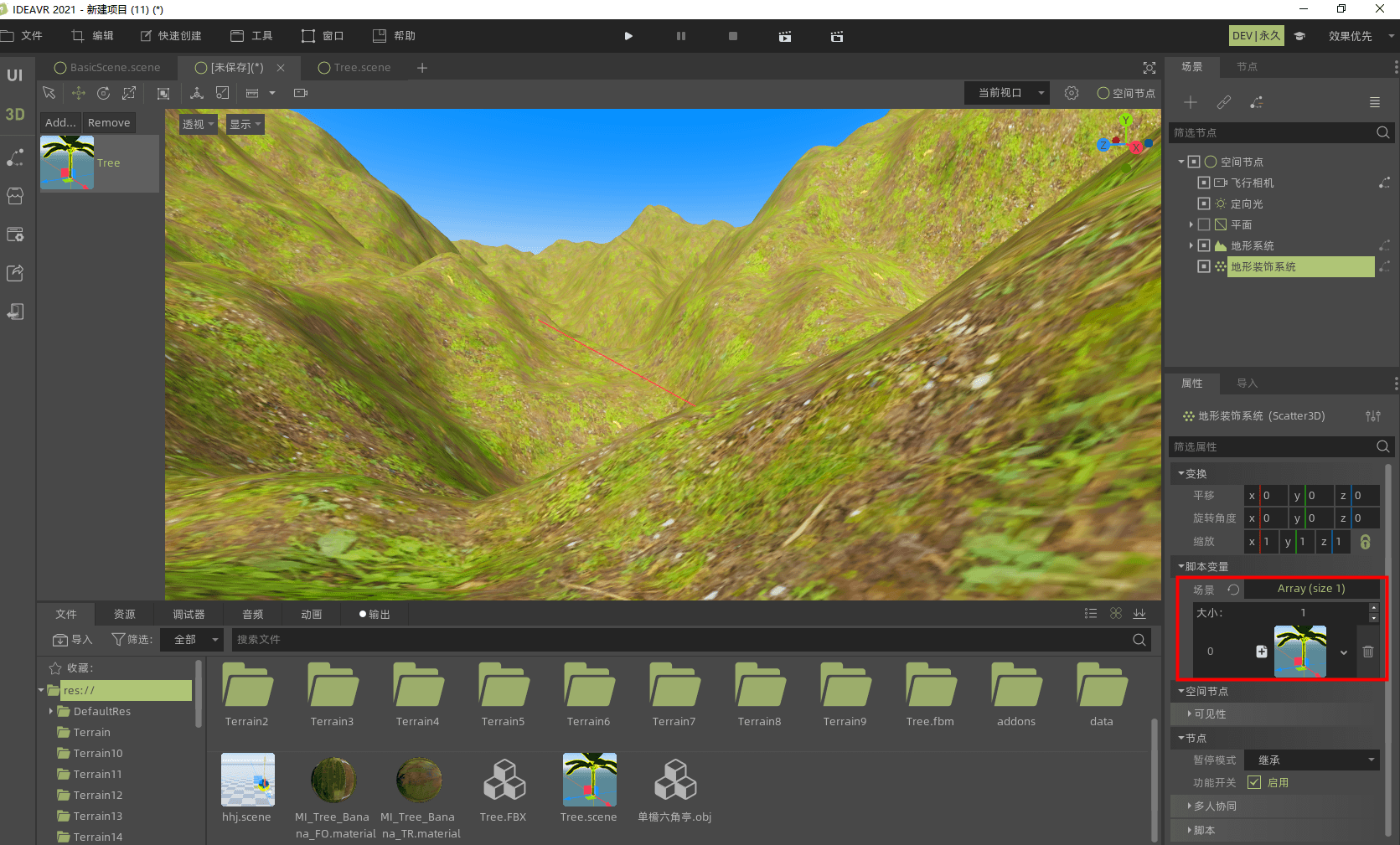
Task: Maximize viewport with fullscreen icon
Action: coord(1149,68)
